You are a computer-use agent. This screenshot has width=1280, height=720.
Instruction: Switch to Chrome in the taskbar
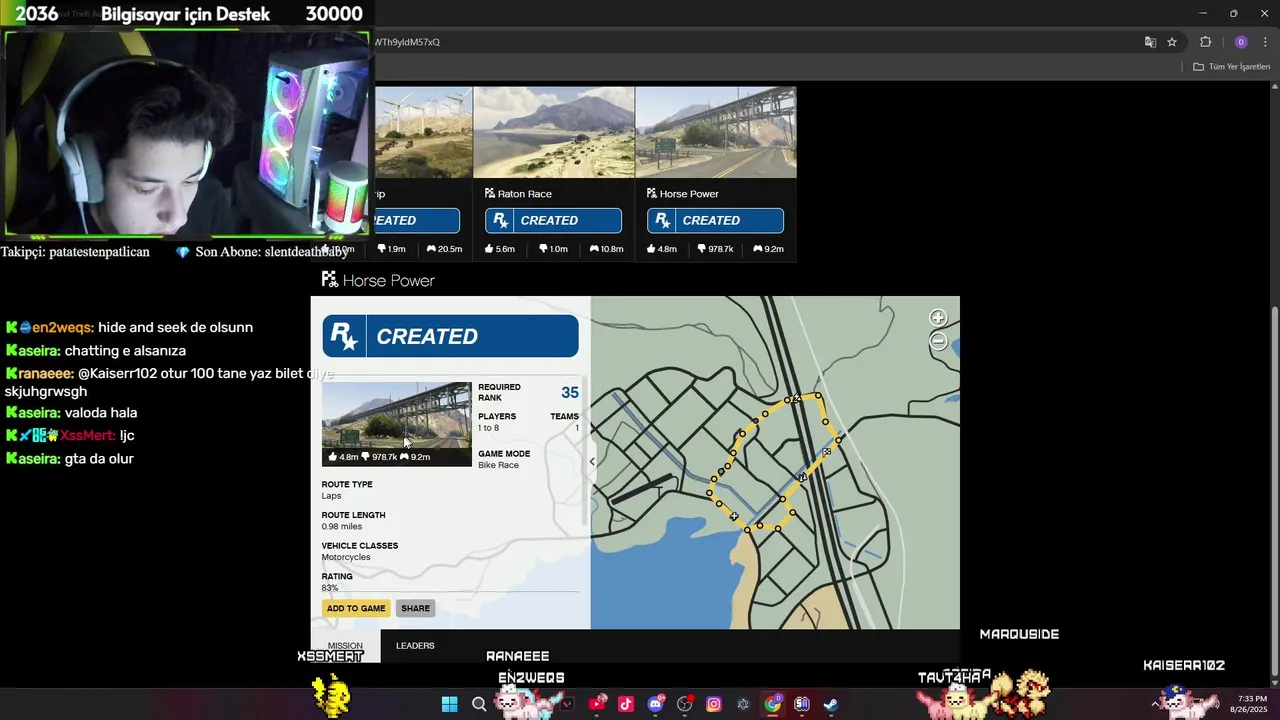pos(772,704)
